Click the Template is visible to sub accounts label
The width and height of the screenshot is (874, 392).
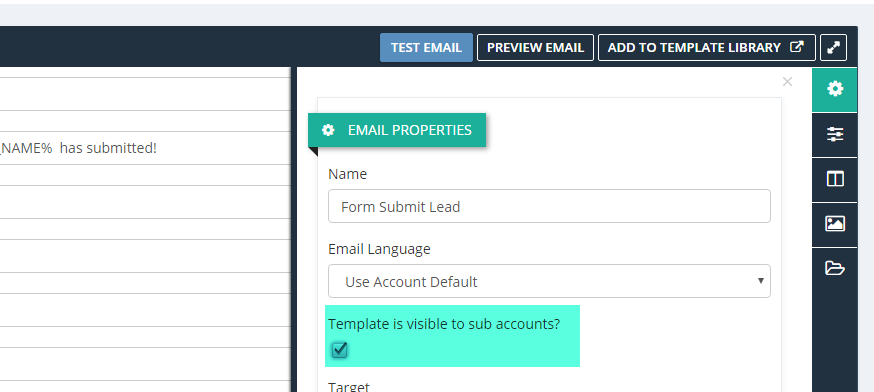(x=444, y=323)
